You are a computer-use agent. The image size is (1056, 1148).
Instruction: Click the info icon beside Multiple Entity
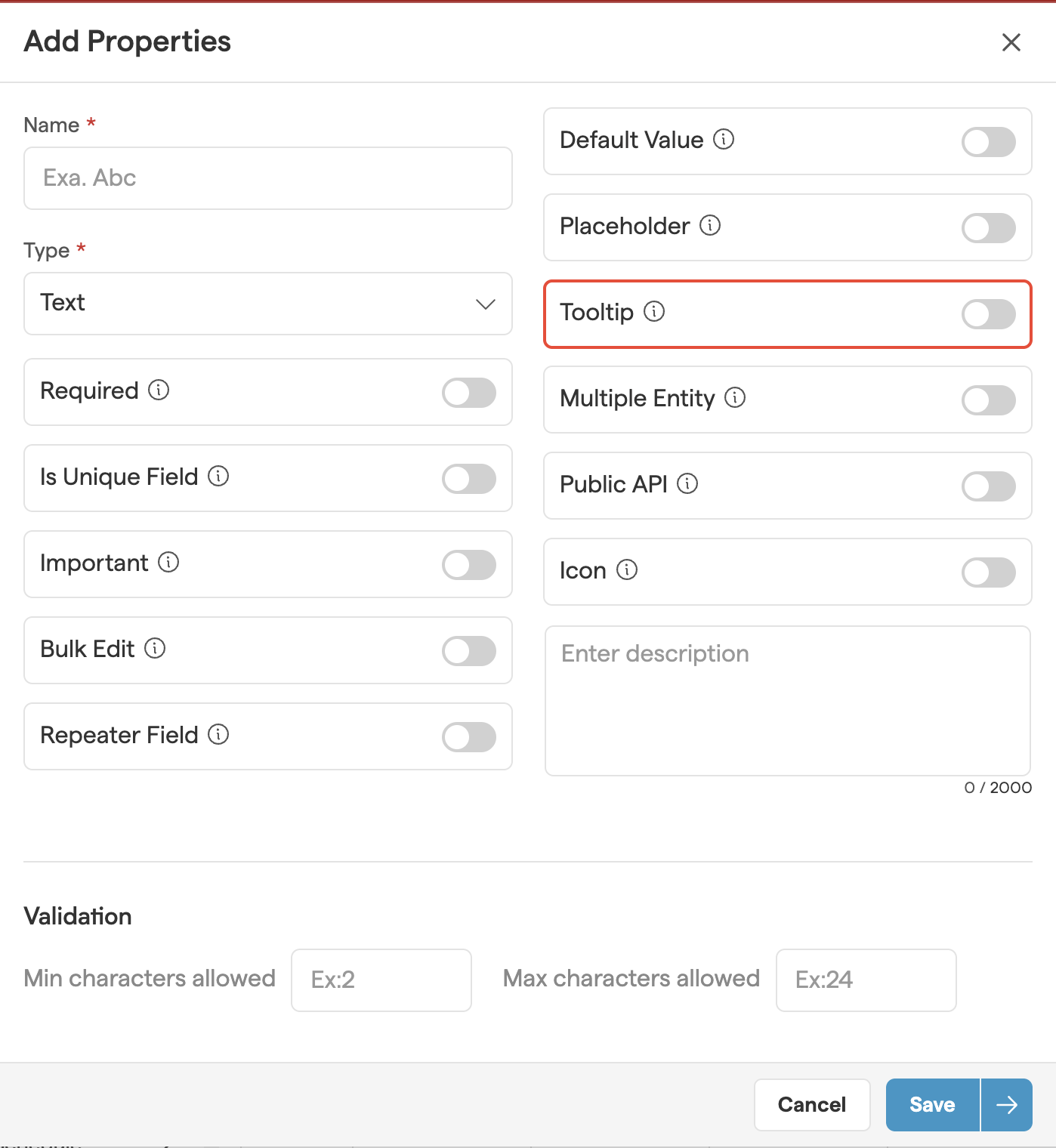click(x=735, y=398)
